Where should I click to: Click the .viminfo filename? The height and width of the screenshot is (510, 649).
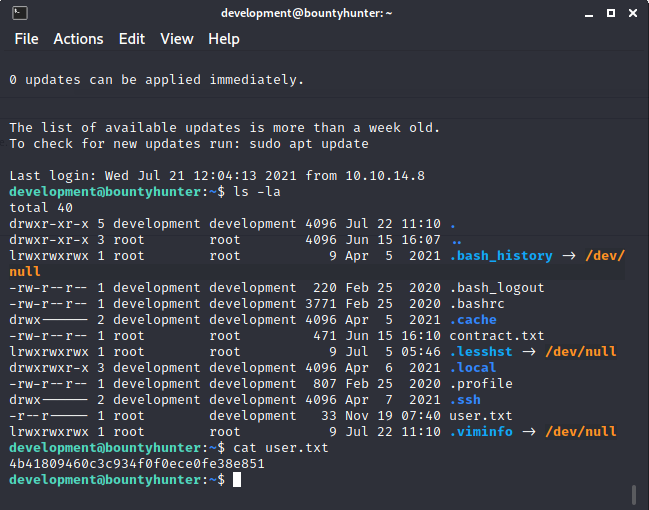(x=481, y=432)
